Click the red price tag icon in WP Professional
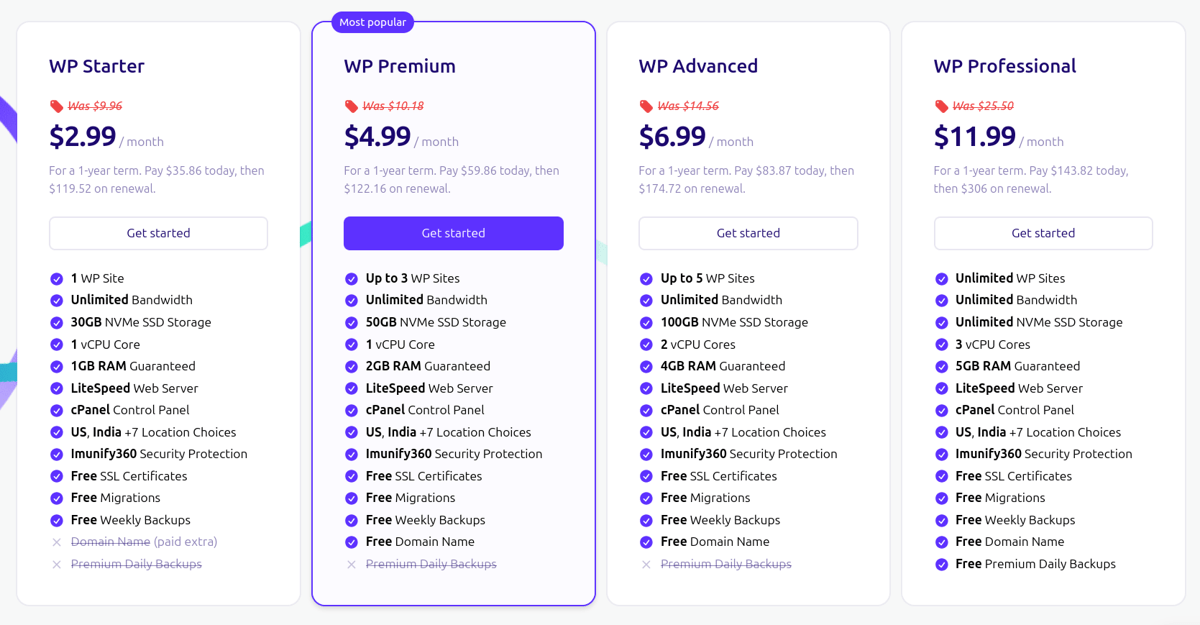1200x625 pixels. point(941,106)
